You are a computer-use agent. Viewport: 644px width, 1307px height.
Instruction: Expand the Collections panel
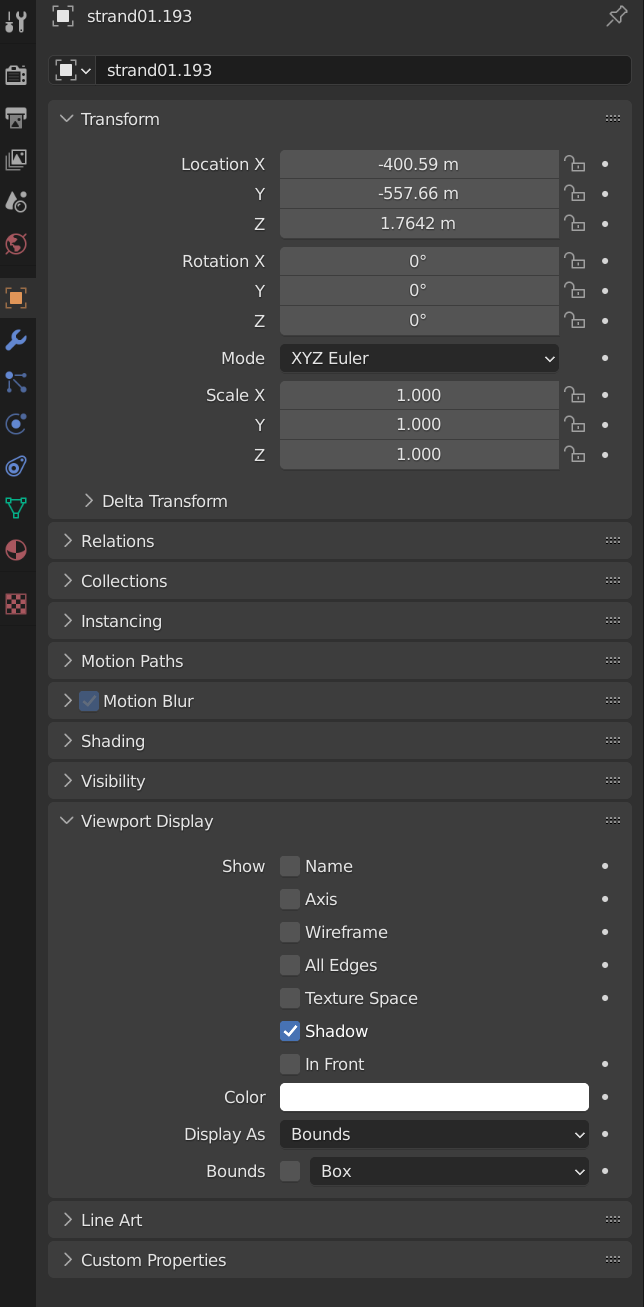point(67,581)
